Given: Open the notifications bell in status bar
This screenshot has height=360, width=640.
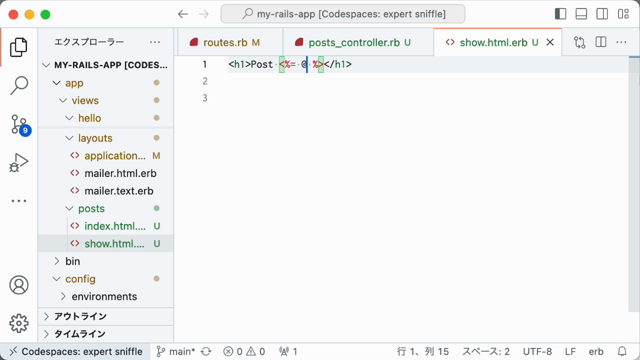Looking at the screenshot, I should point(622,351).
